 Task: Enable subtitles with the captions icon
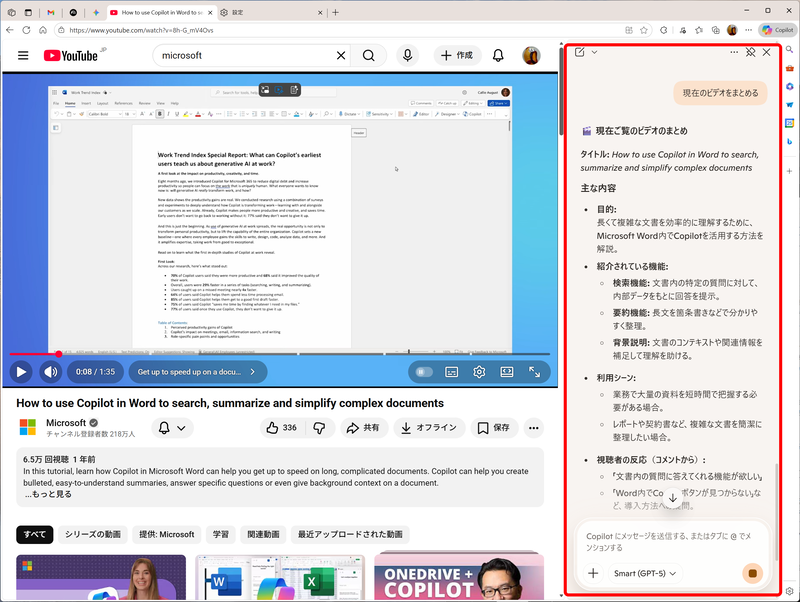tap(451, 371)
